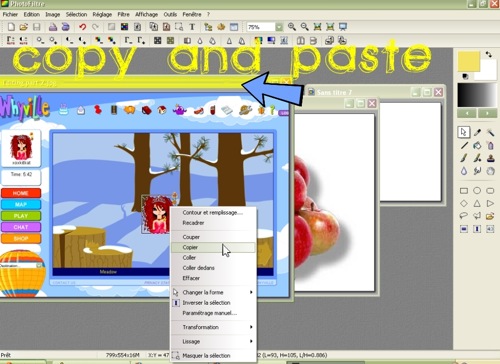Click the HOME button in Whyville

[21, 193]
